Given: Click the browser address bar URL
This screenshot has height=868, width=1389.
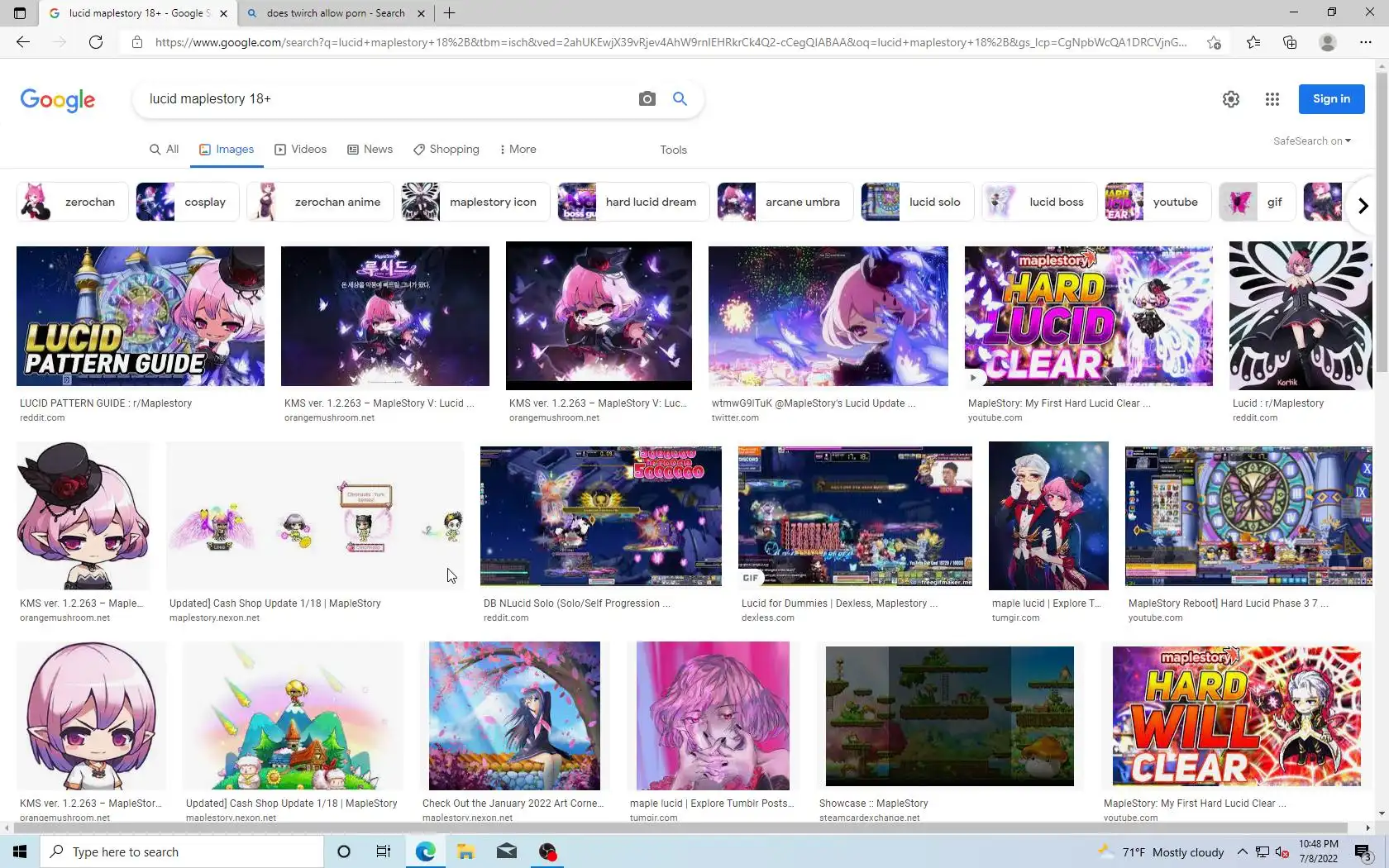Looking at the screenshot, I should pos(671,42).
